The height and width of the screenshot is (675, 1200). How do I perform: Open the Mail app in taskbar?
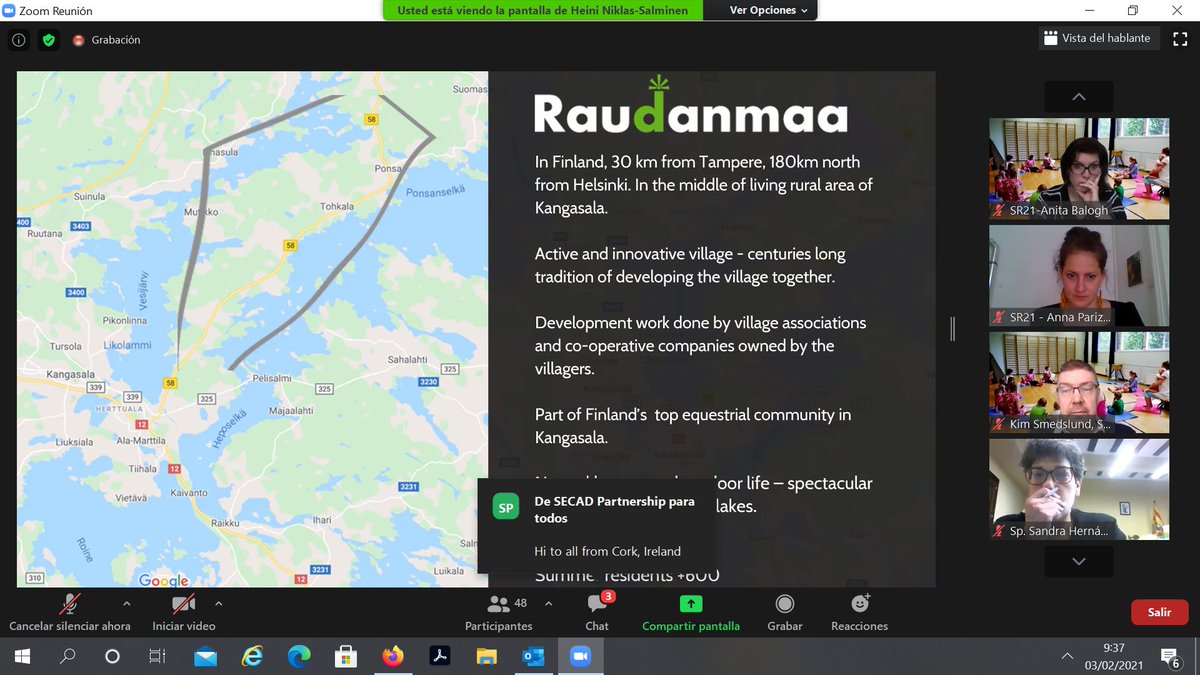(205, 656)
